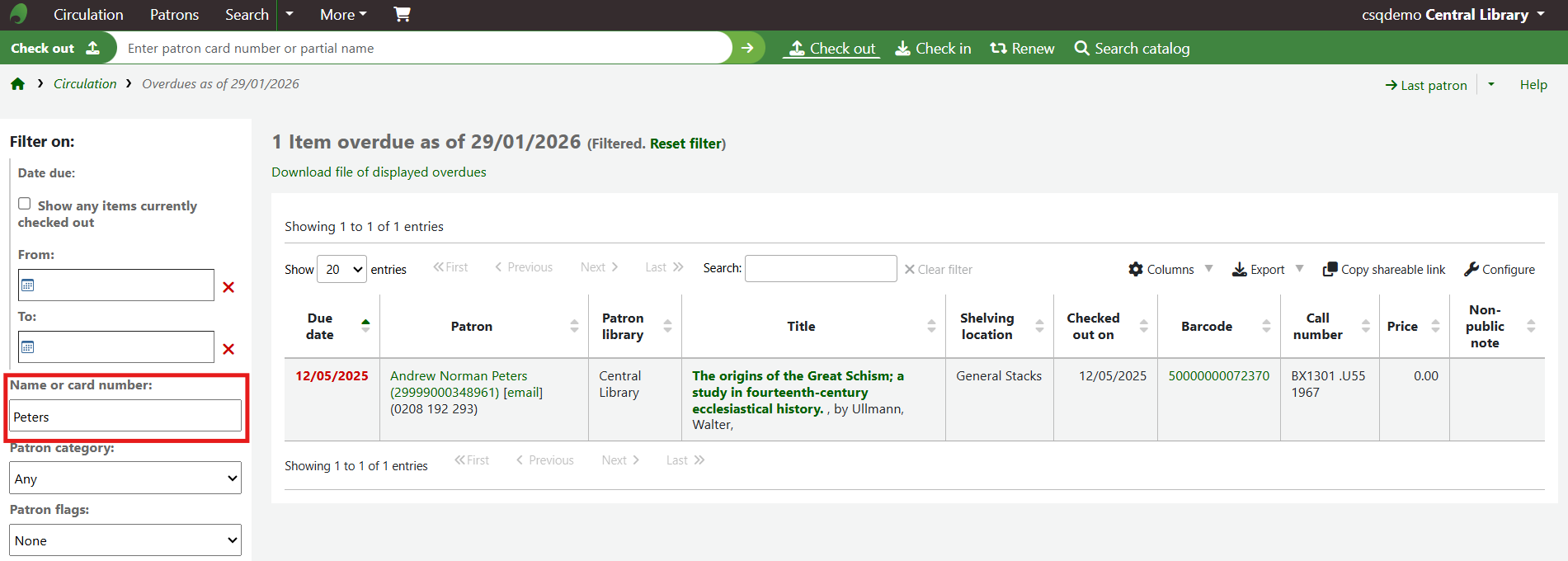
Task: Open calendar picker for From date
Action: (28, 285)
